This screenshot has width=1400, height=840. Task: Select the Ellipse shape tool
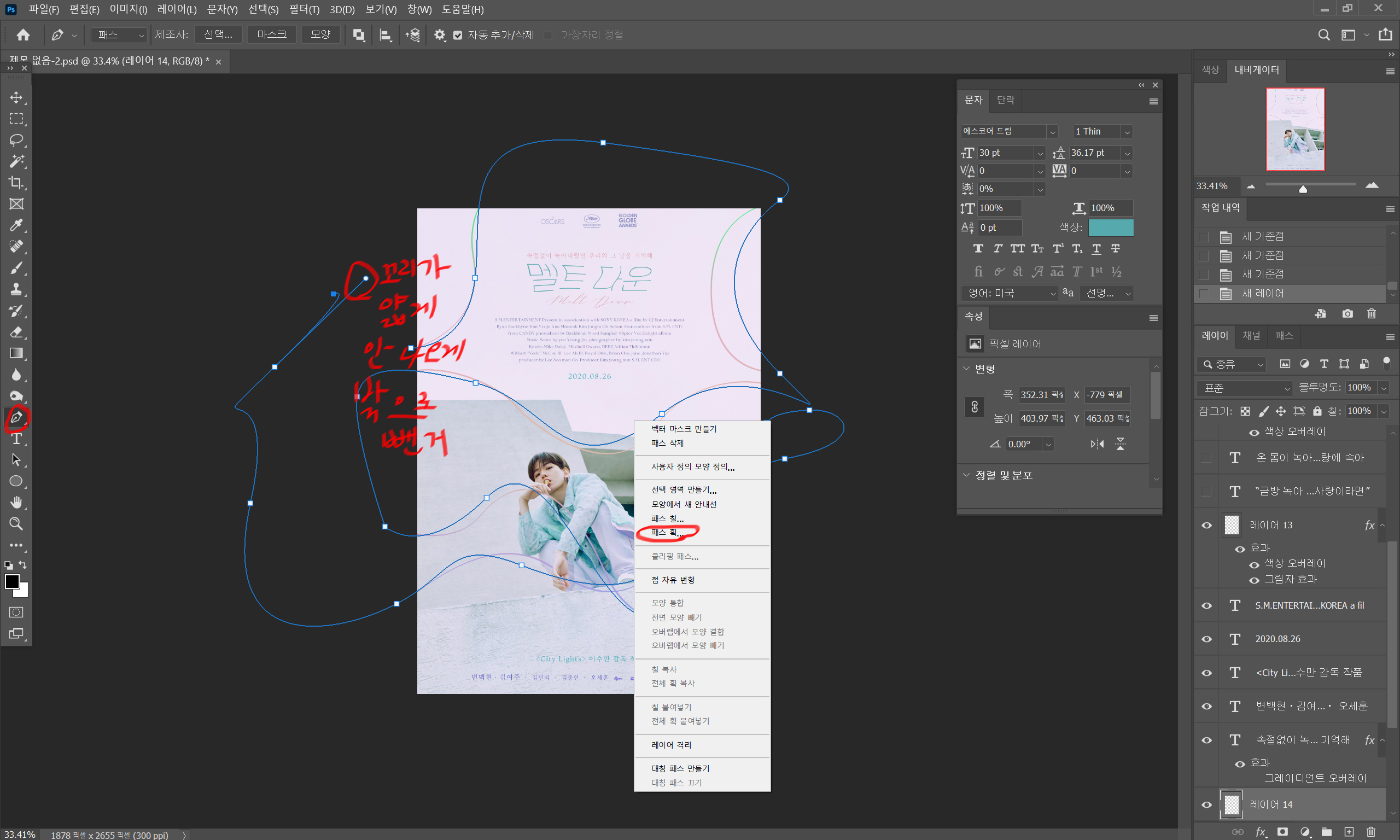[16, 481]
